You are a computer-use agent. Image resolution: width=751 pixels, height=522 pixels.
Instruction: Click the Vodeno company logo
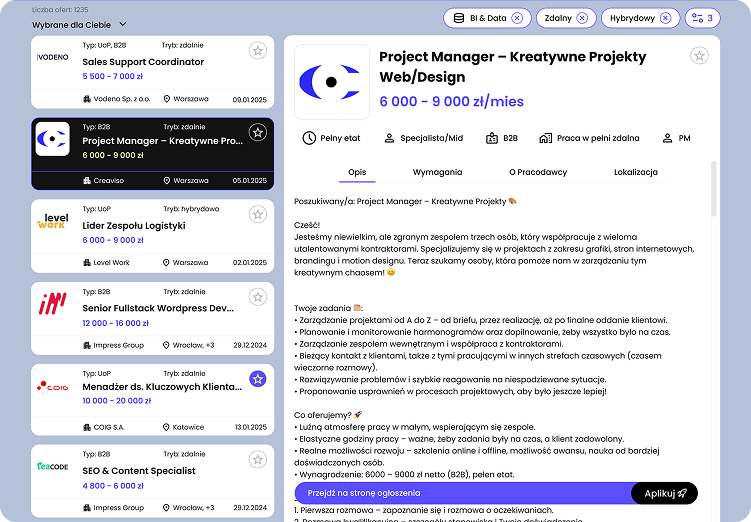pos(53,57)
